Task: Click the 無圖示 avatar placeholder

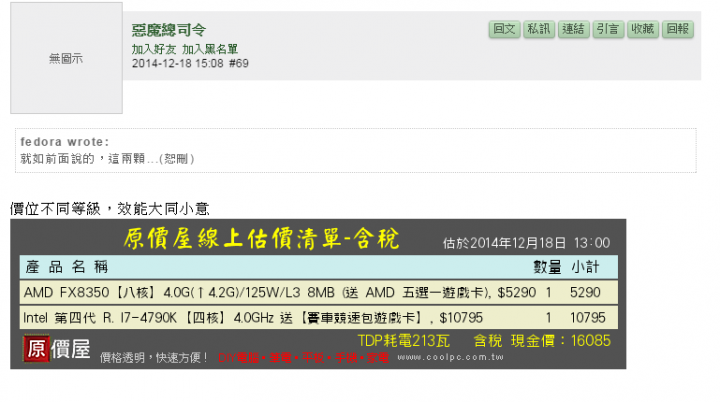Action: coord(67,58)
